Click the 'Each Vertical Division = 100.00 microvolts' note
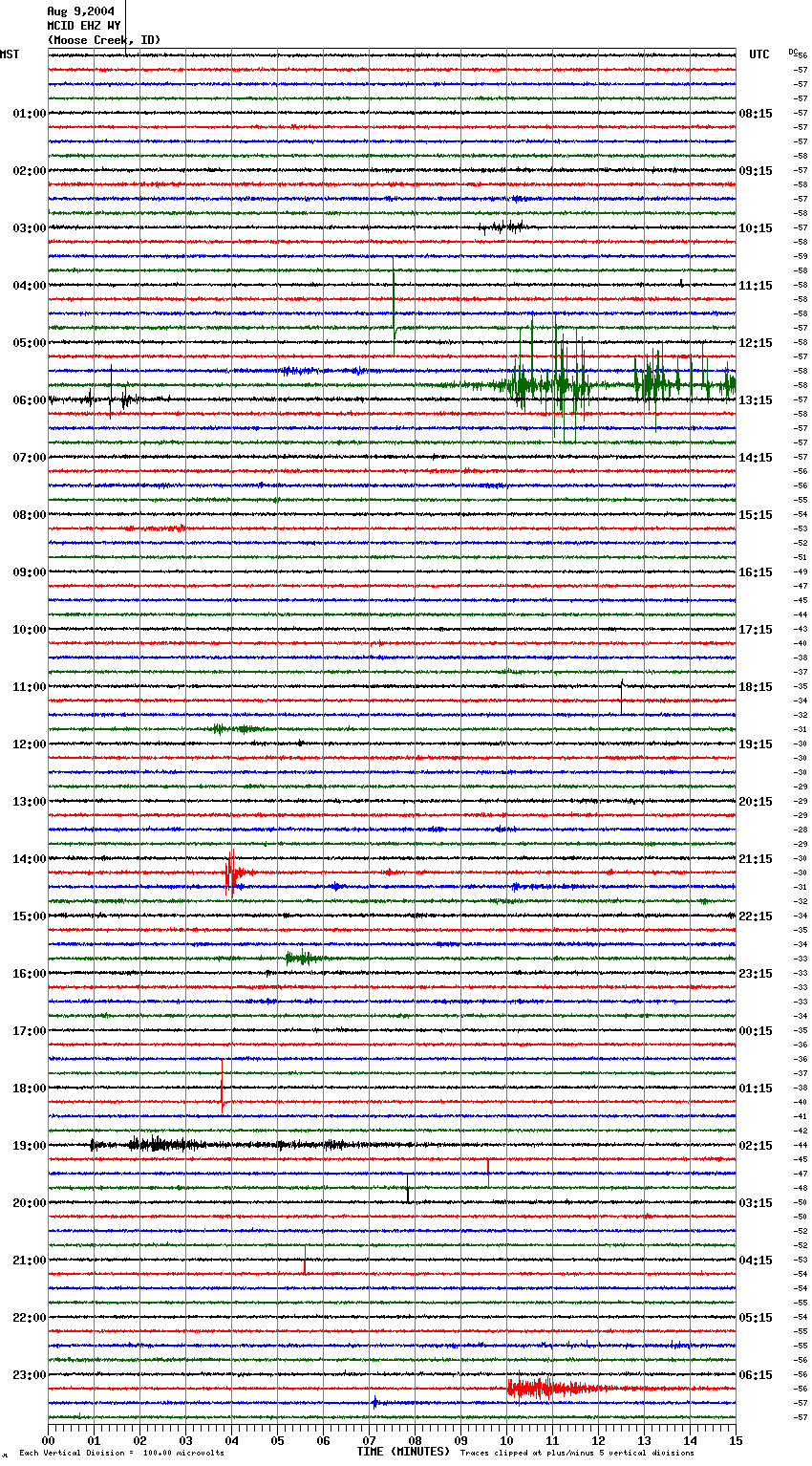Viewport: 812px width, 1466px height. pos(121,1453)
